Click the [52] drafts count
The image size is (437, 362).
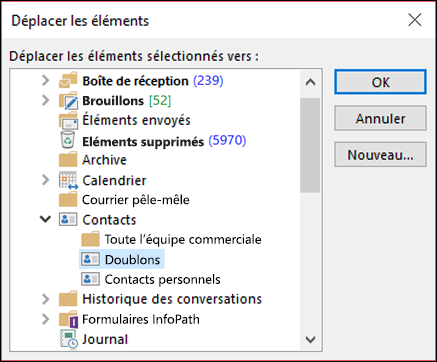pos(160,100)
